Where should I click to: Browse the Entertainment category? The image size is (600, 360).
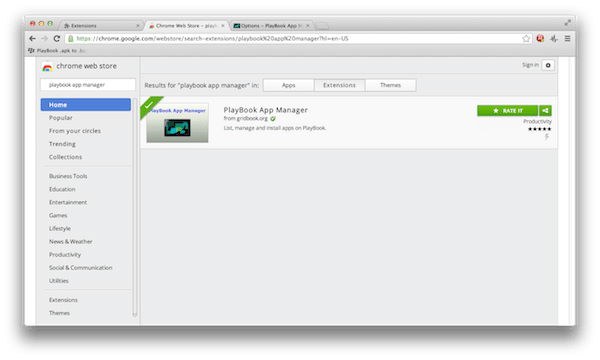click(x=68, y=202)
